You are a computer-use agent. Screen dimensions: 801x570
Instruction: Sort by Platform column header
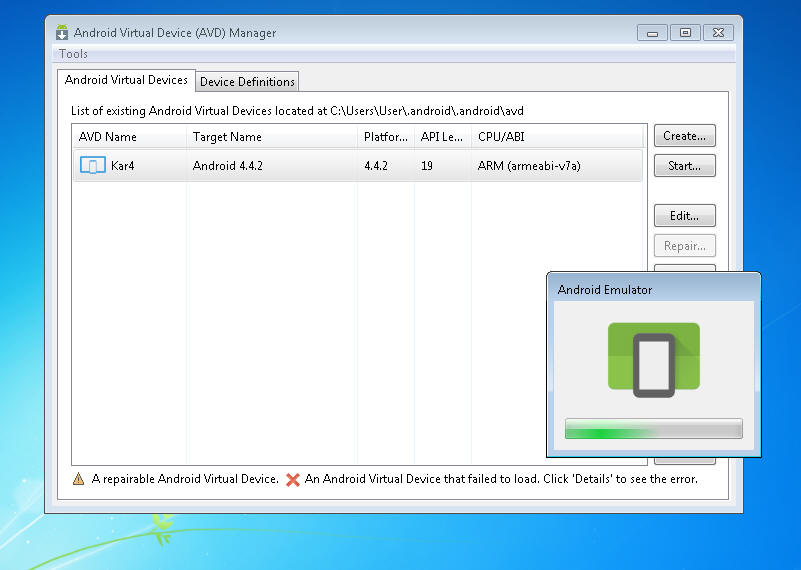tap(386, 136)
